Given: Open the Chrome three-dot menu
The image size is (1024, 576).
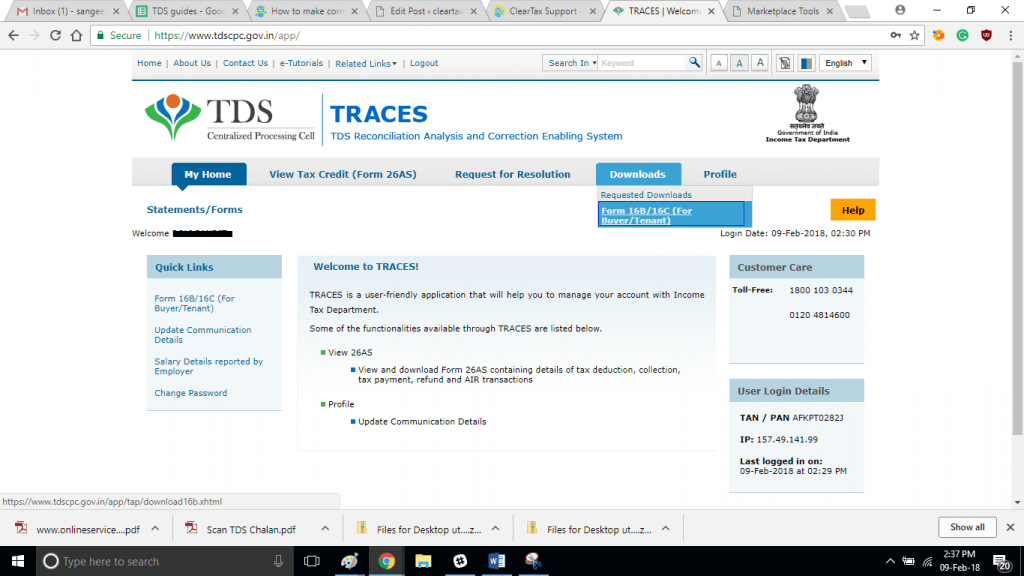Looking at the screenshot, I should tap(1010, 35).
